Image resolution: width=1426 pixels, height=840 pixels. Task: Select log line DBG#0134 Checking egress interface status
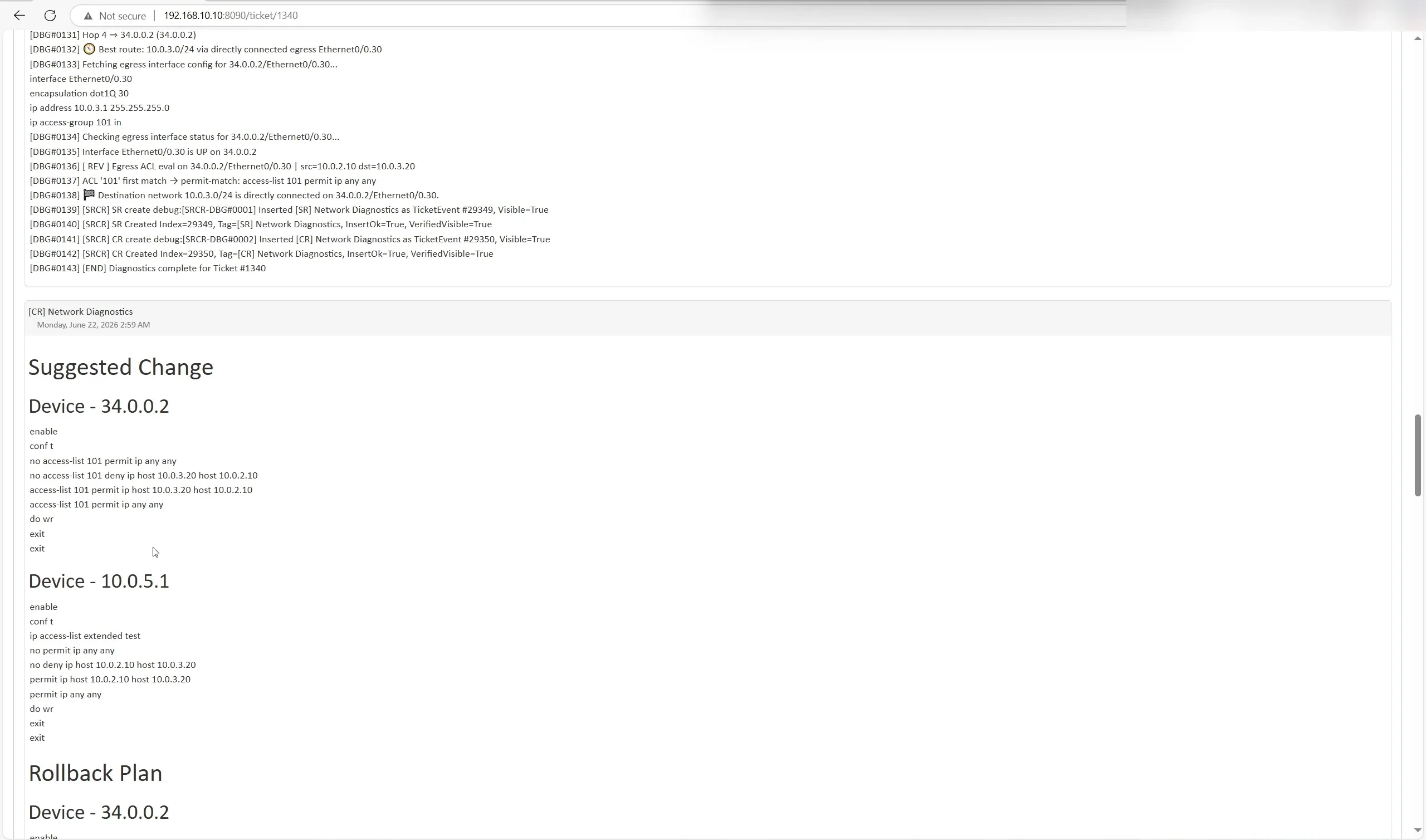[x=184, y=137]
